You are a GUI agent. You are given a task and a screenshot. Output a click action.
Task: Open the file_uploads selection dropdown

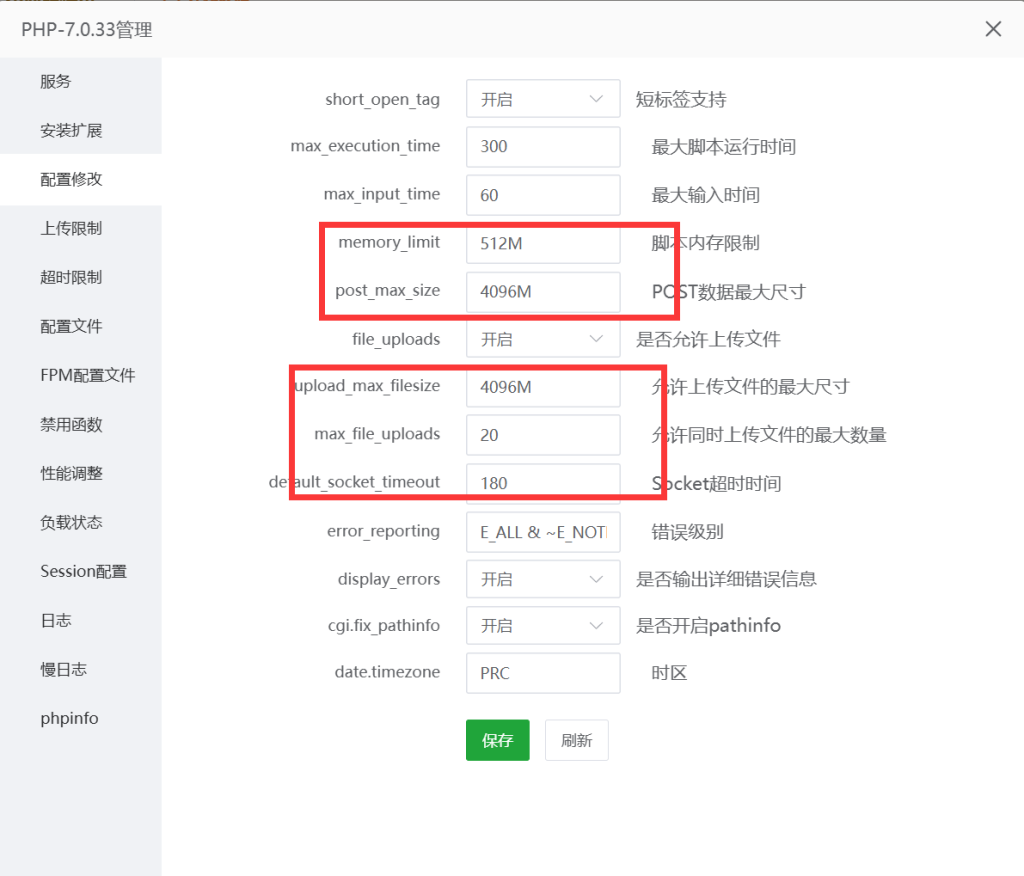point(542,338)
